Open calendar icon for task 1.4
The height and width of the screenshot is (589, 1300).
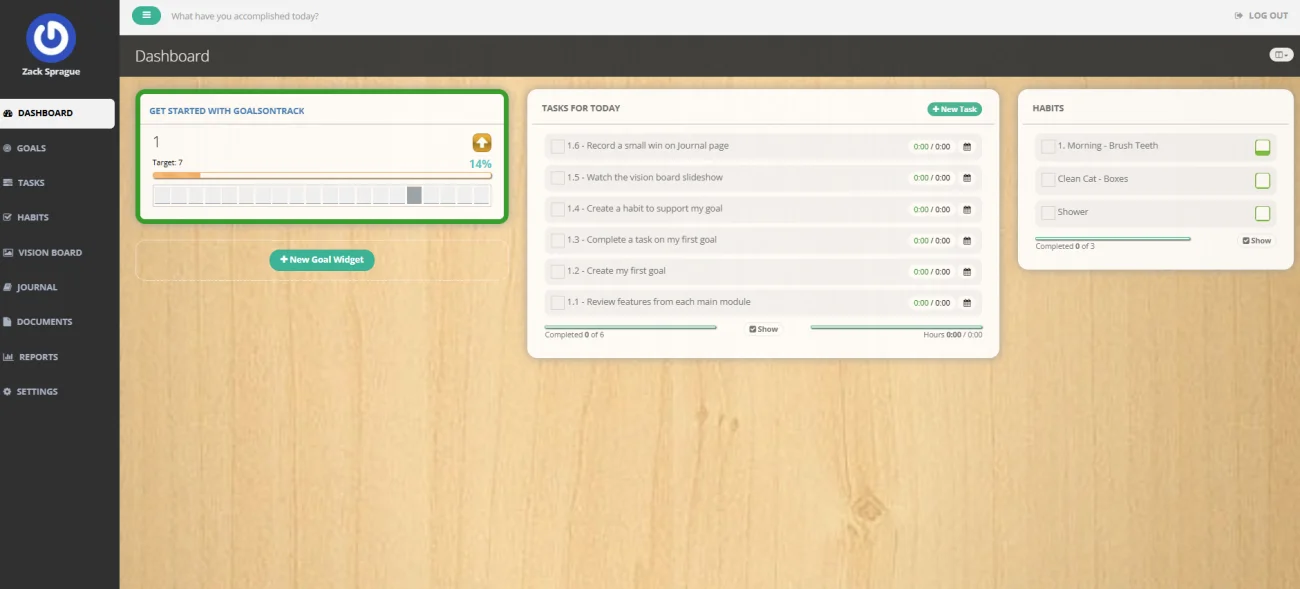(967, 210)
